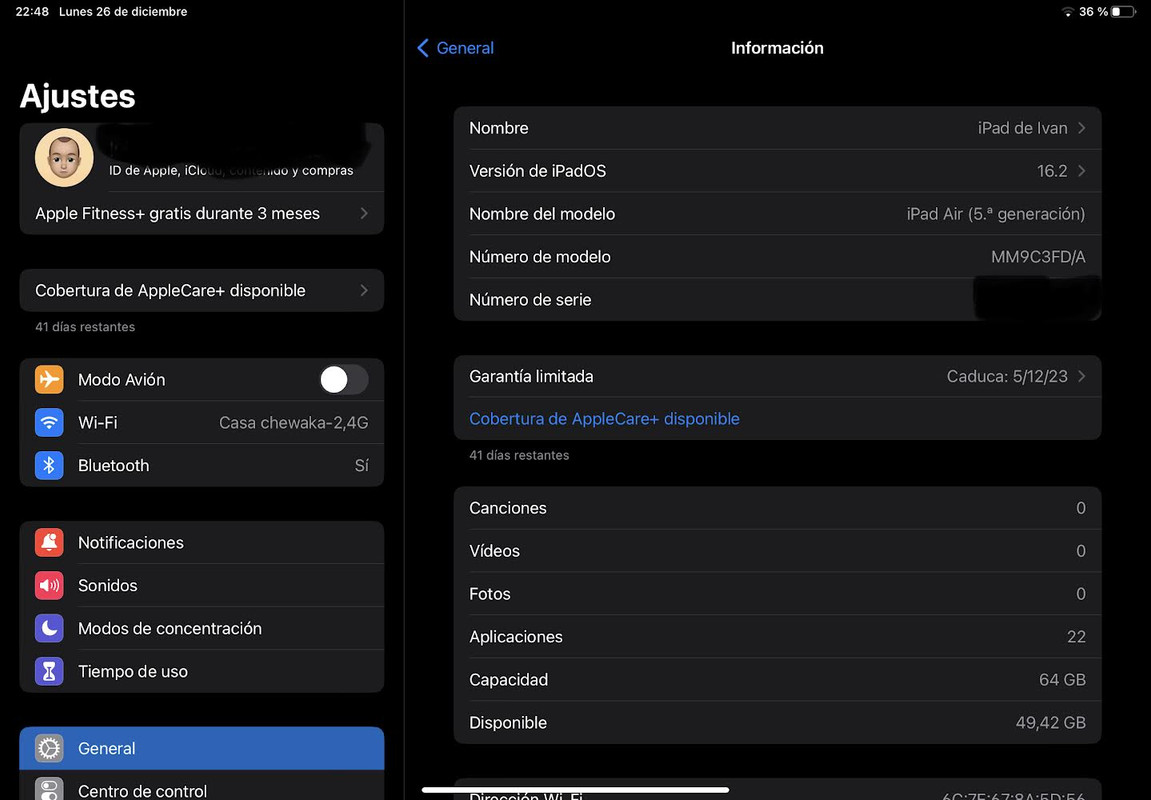
Task: Tap the 16.2 iPadOS version value
Action: pos(1052,171)
